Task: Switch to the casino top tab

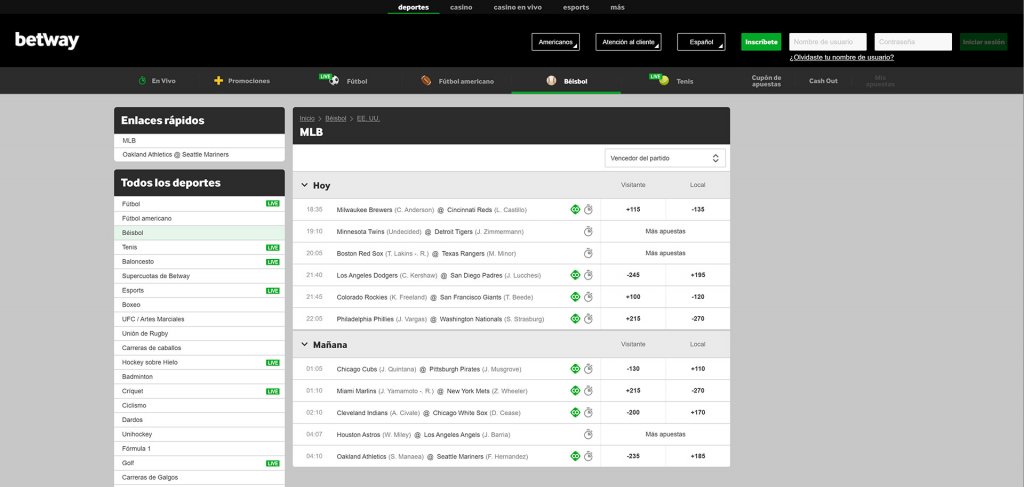Action: click(x=461, y=7)
